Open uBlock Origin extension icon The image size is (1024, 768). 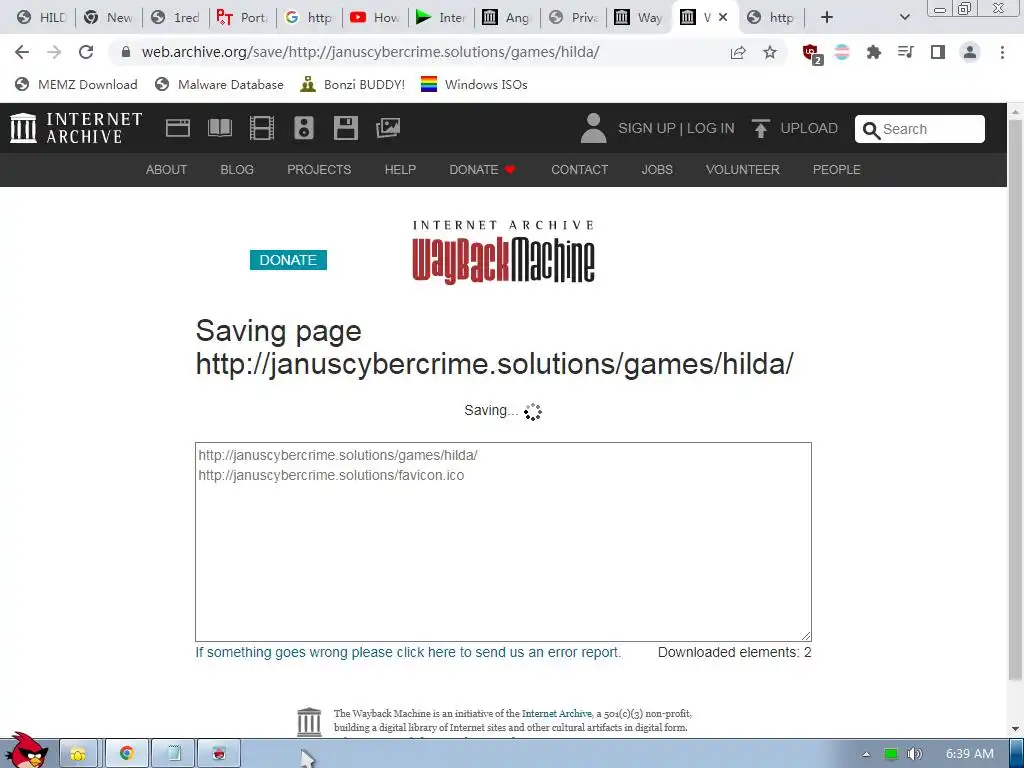tap(812, 53)
